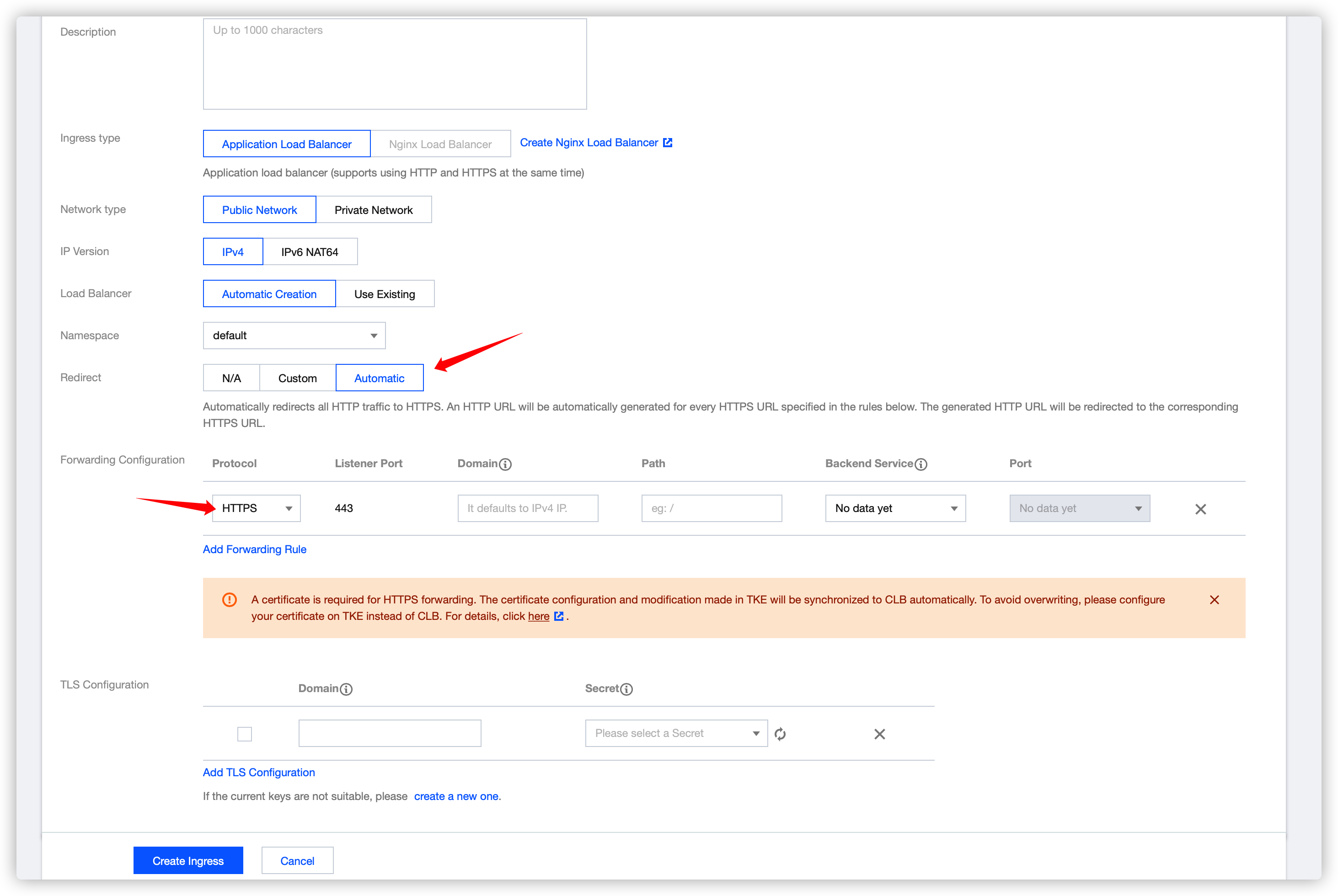Click the Create Ingress button
The height and width of the screenshot is (896, 1338).
click(188, 860)
